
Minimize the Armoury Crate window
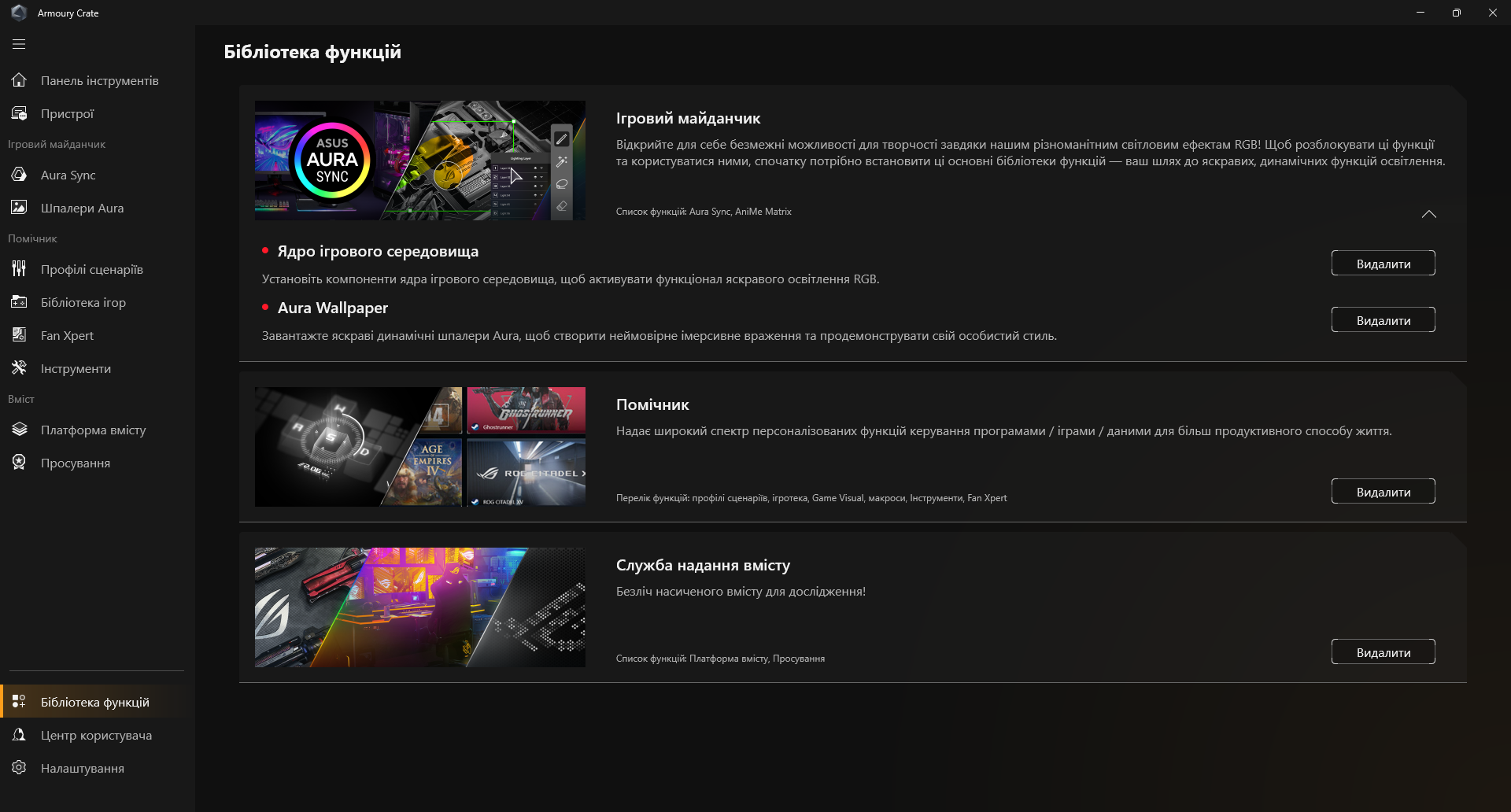point(1420,13)
